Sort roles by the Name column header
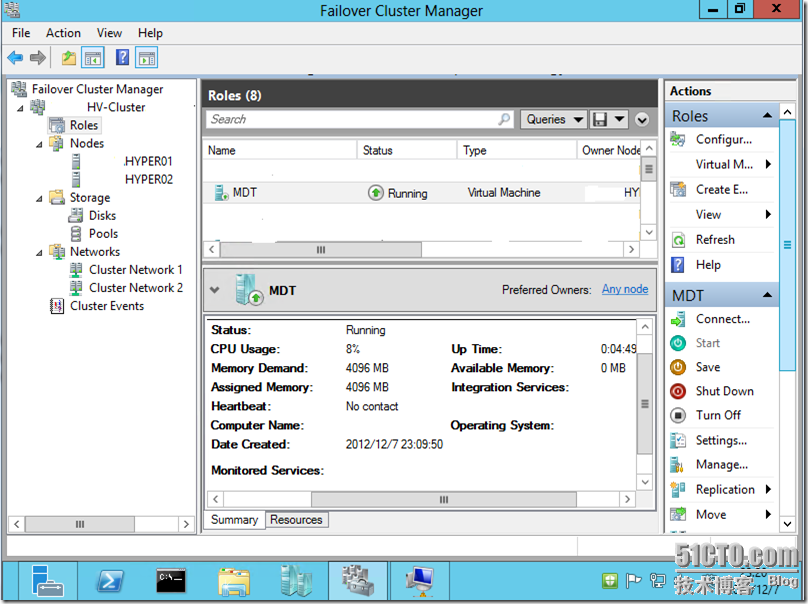Viewport: 808px width, 604px height. coord(280,150)
